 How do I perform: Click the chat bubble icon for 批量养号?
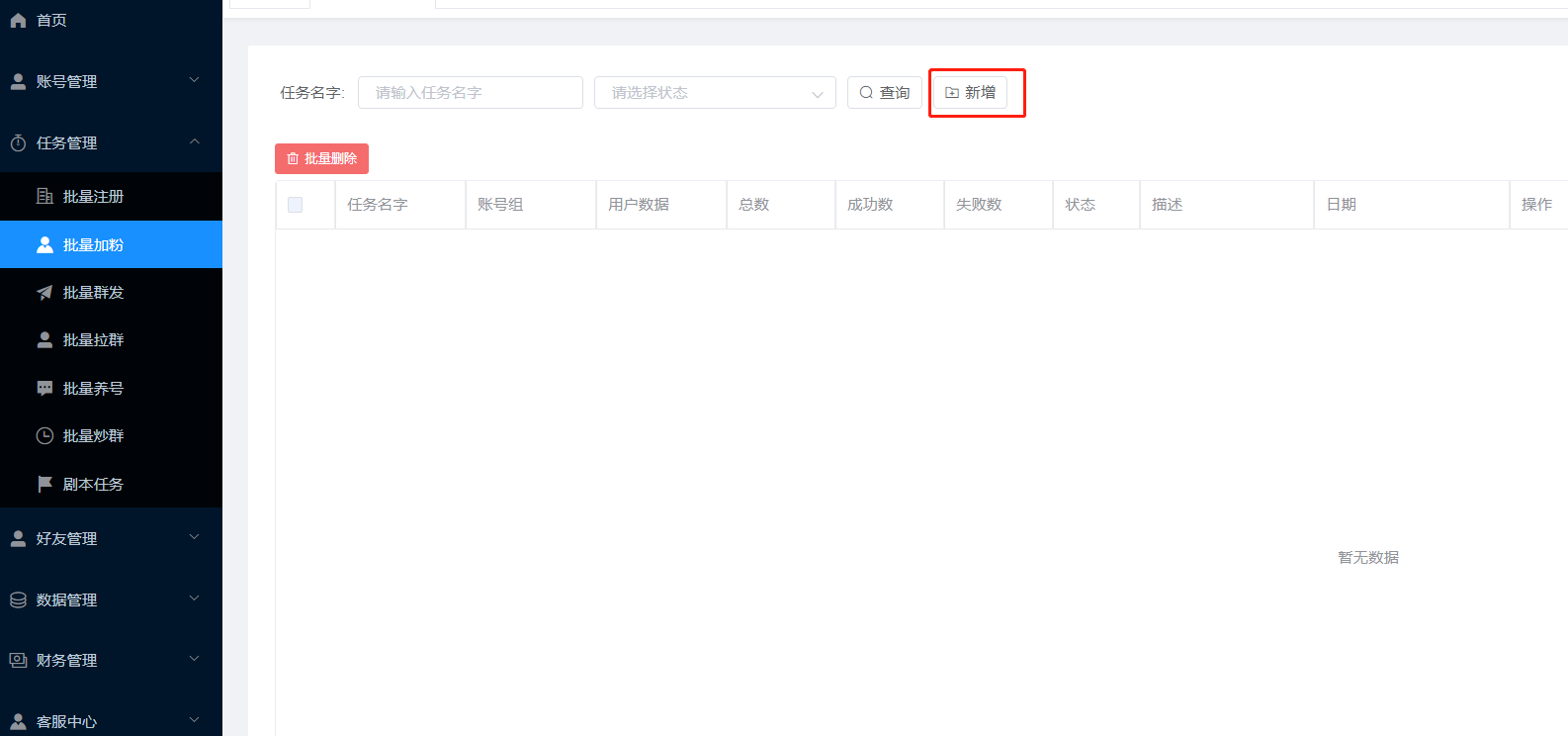point(44,388)
